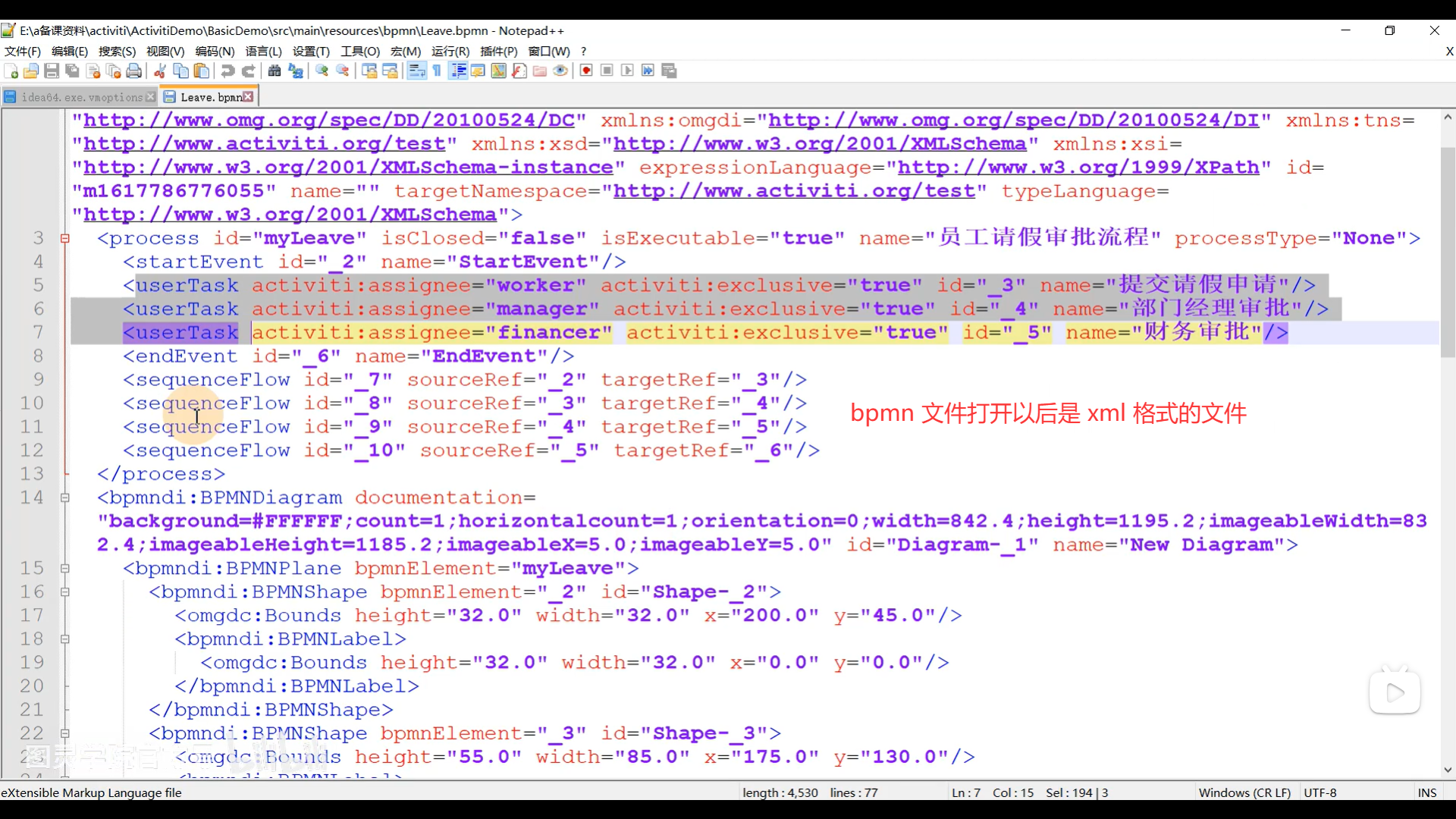This screenshot has height=819, width=1456.
Task: Click the vertical scrollbar down arrow
Action: [1448, 770]
